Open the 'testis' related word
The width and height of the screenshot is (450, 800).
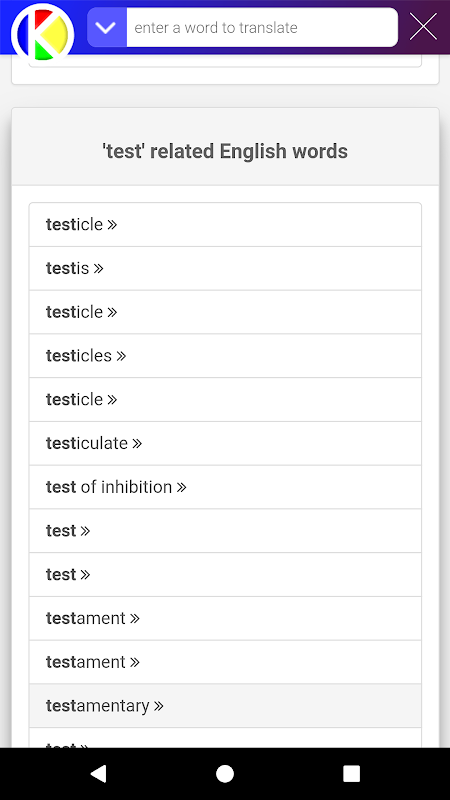pos(225,268)
